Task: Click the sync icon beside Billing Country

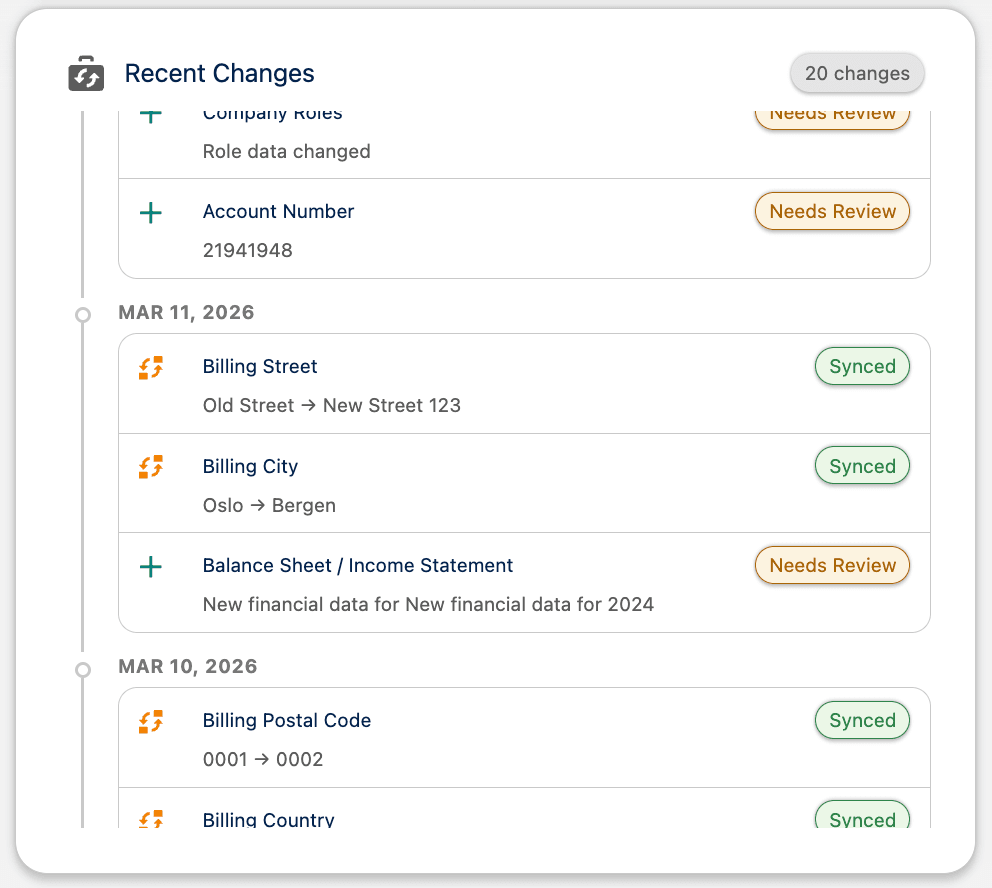Action: click(150, 820)
